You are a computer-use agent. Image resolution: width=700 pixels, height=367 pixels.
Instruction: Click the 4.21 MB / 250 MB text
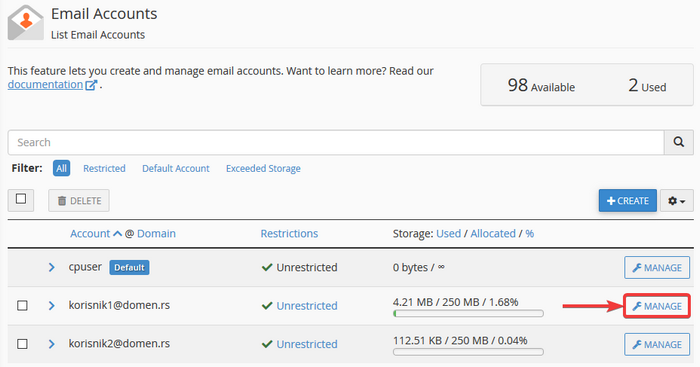pyautogui.click(x=455, y=302)
